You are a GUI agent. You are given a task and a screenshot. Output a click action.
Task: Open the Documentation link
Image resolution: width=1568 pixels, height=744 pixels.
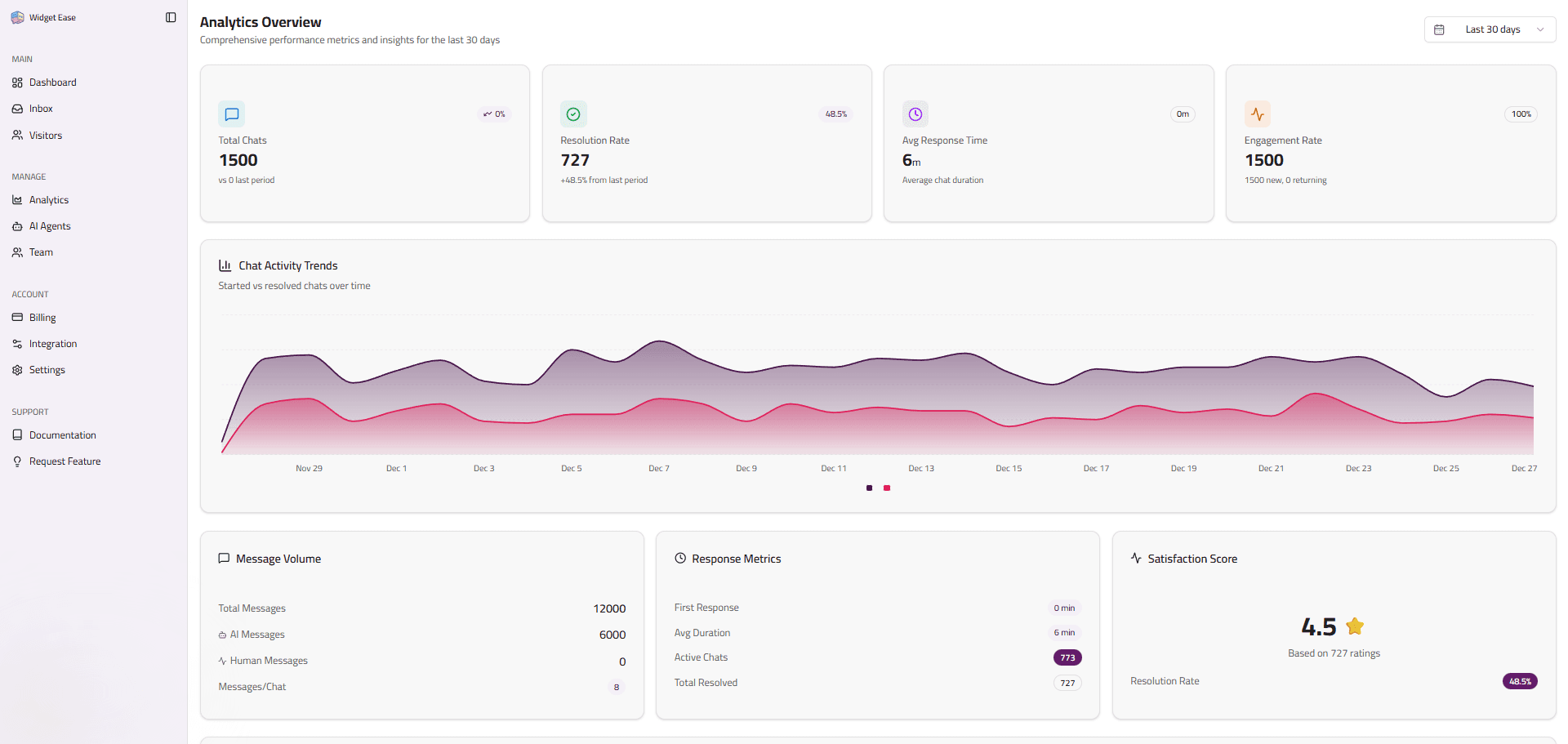[62, 435]
